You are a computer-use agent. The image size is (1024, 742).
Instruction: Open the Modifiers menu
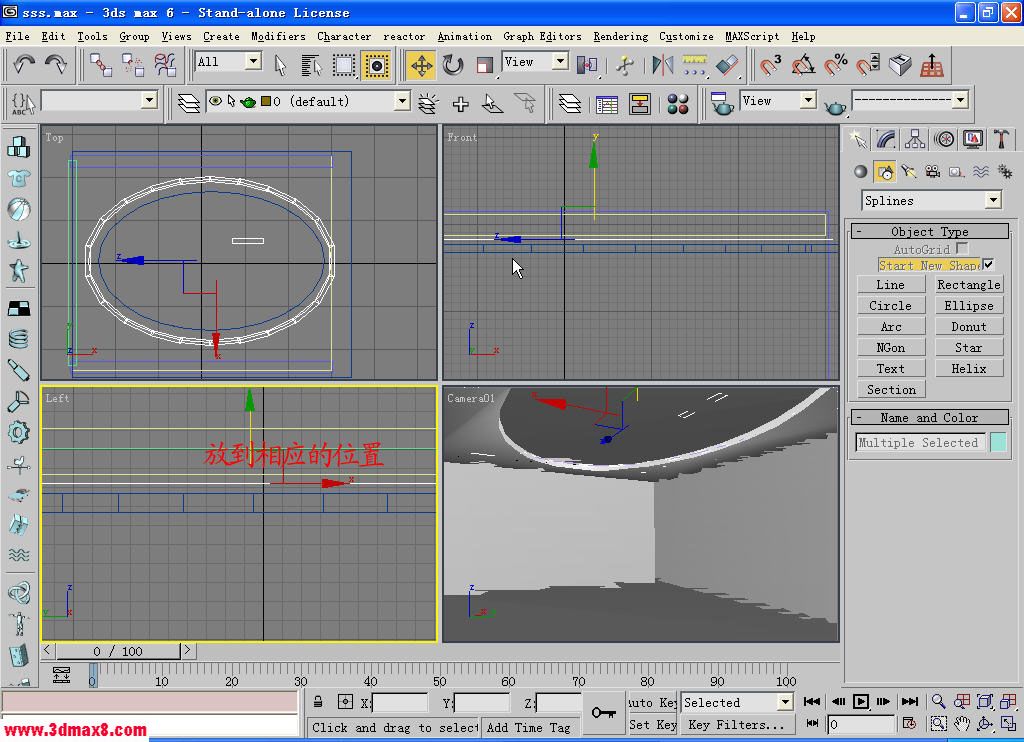point(278,36)
